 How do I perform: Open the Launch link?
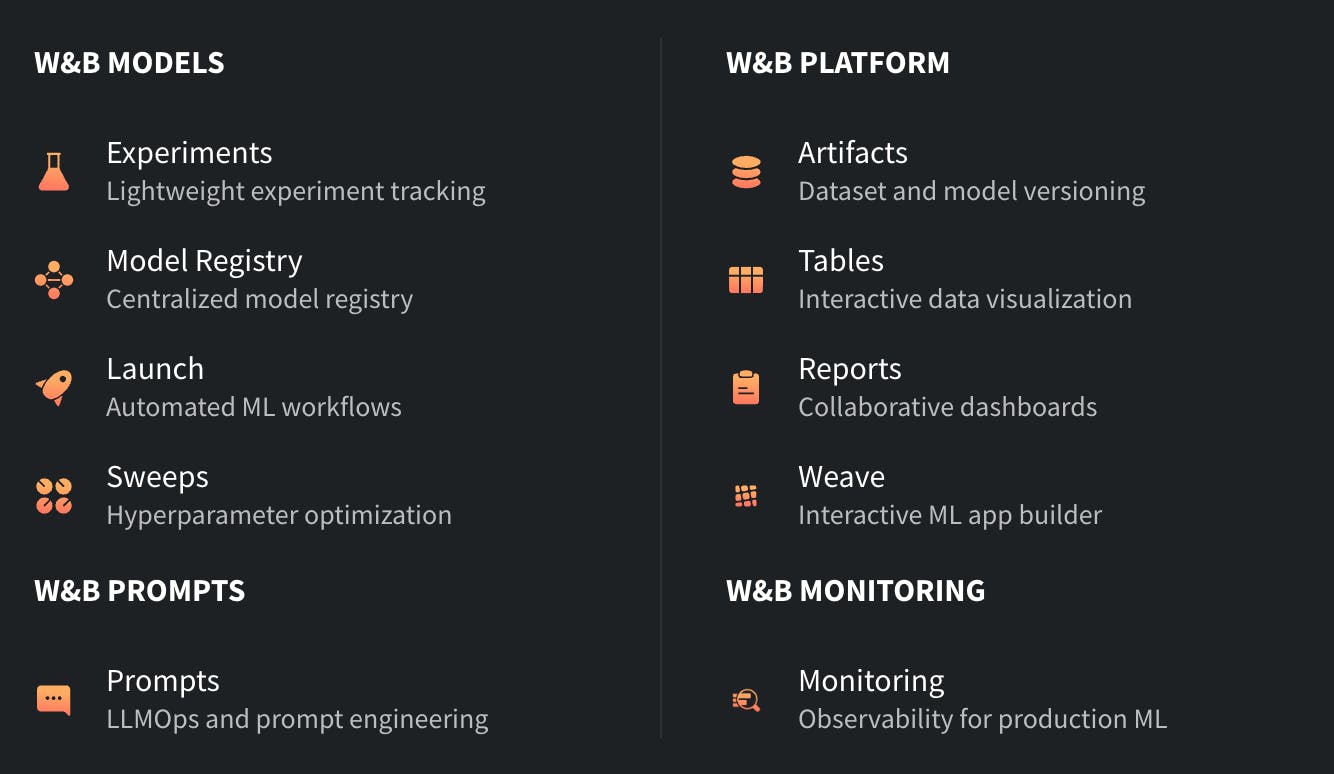(x=155, y=369)
